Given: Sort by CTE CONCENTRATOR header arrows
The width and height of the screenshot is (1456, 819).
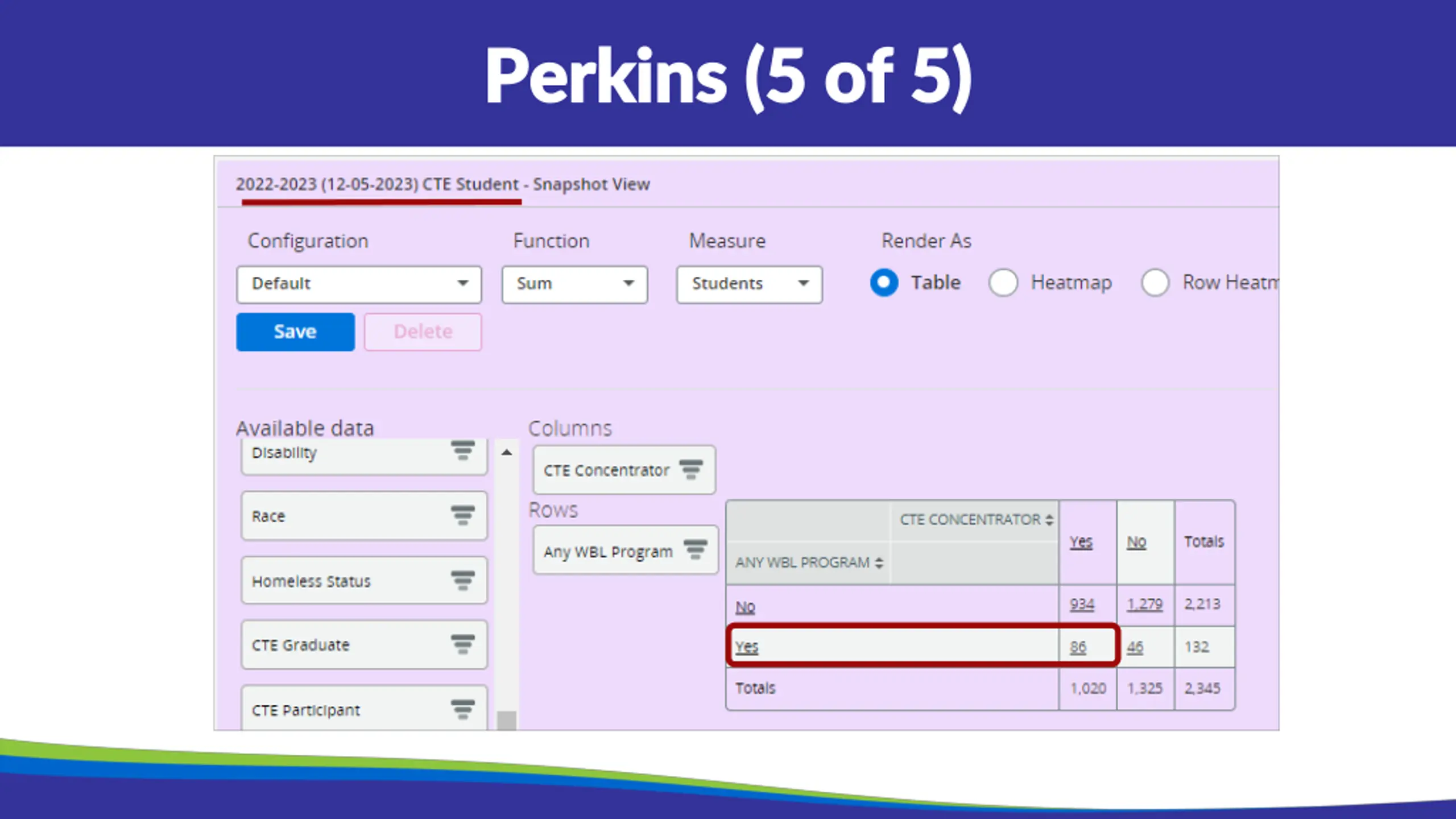Looking at the screenshot, I should pyautogui.click(x=1049, y=520).
